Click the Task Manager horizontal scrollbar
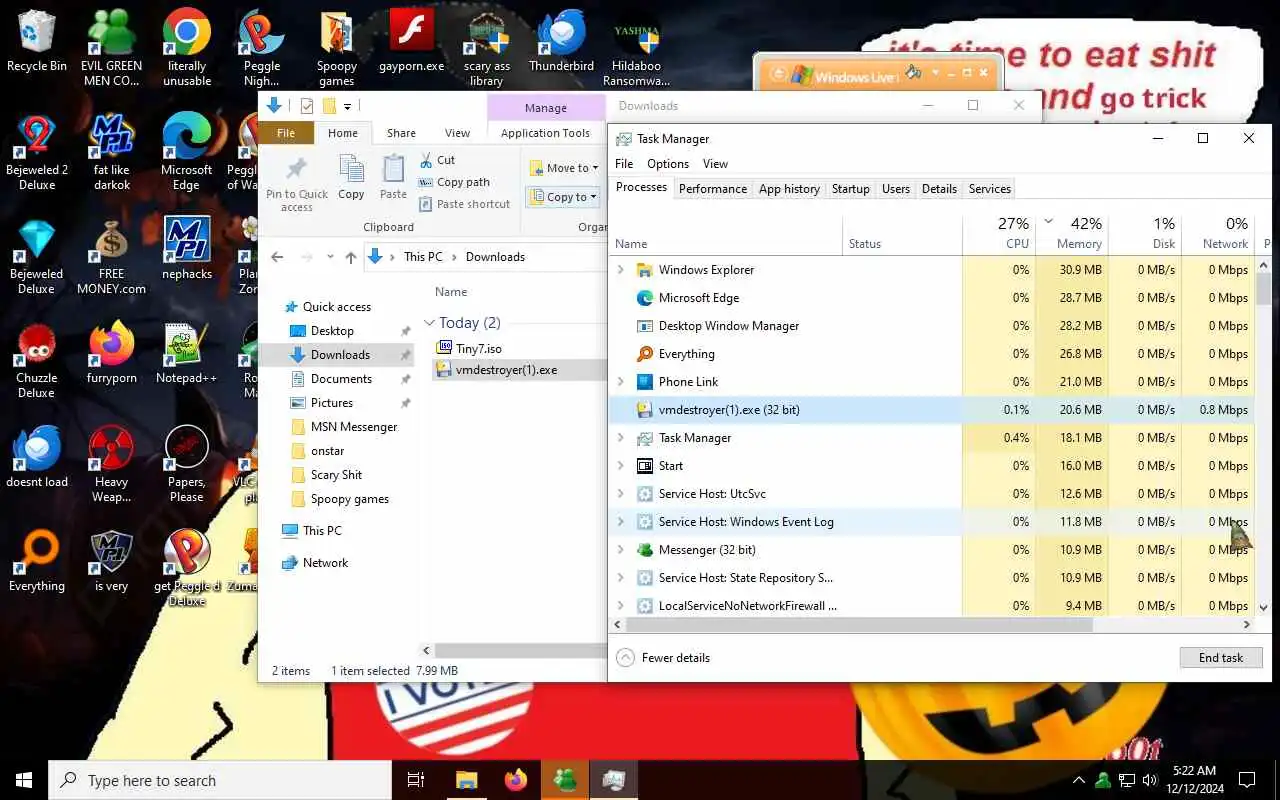1280x800 pixels. [x=858, y=624]
